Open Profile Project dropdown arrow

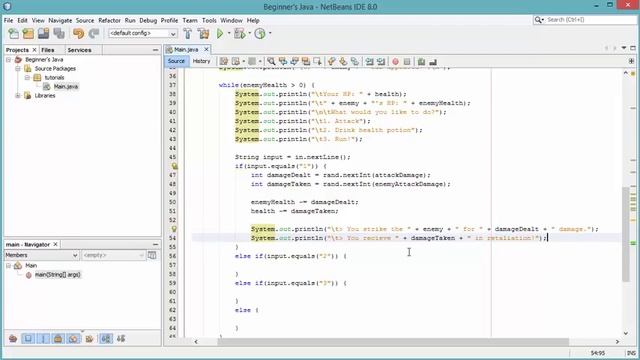[x=270, y=33]
